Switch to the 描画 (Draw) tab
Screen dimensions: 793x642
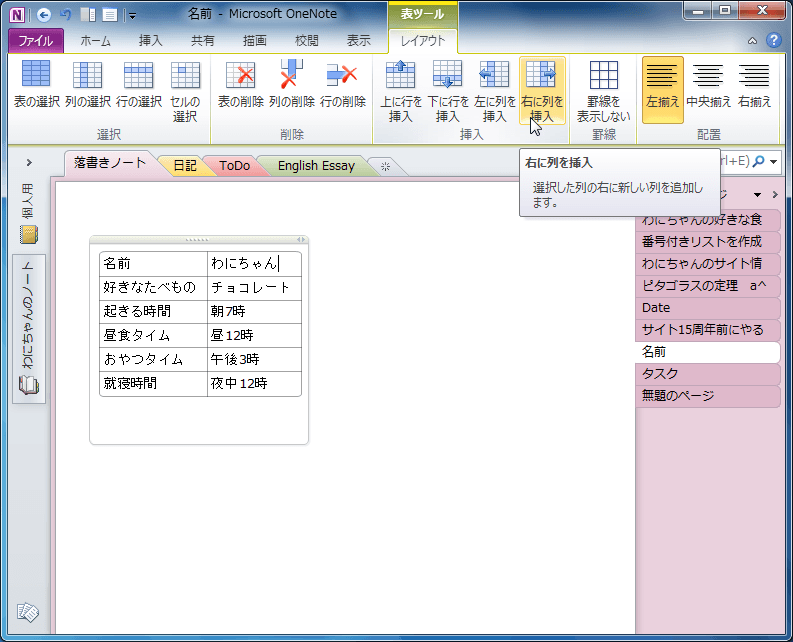point(254,40)
